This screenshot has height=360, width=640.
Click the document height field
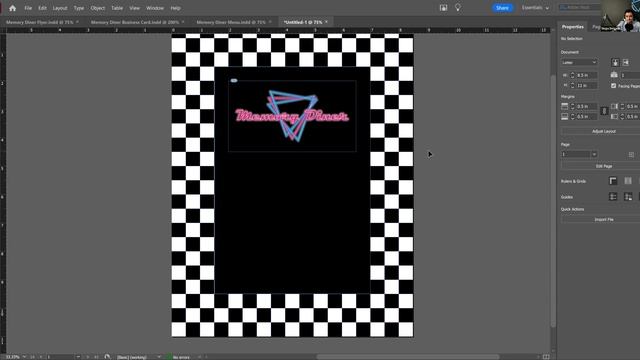tap(587, 85)
